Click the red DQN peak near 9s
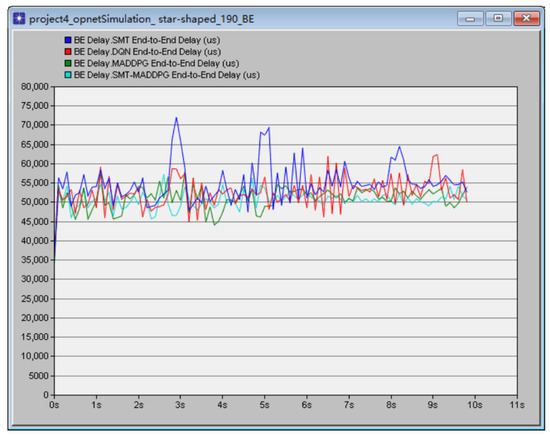Image resolution: width=550 pixels, height=435 pixels. 437,155
